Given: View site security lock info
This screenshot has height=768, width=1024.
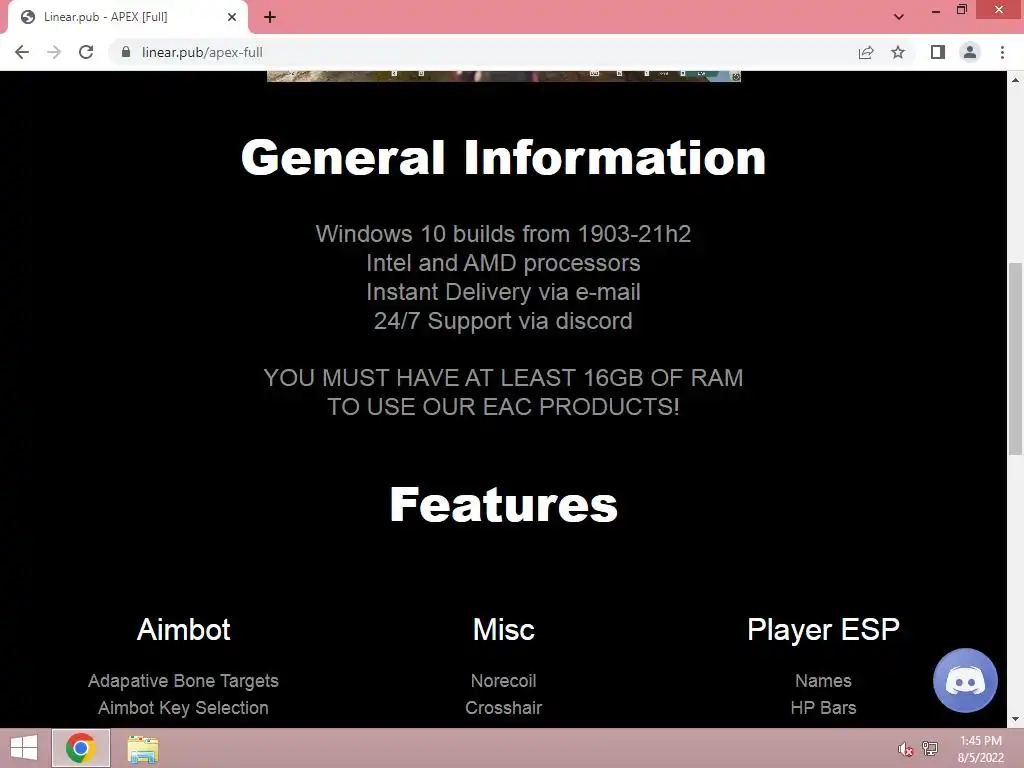Looking at the screenshot, I should coord(126,52).
